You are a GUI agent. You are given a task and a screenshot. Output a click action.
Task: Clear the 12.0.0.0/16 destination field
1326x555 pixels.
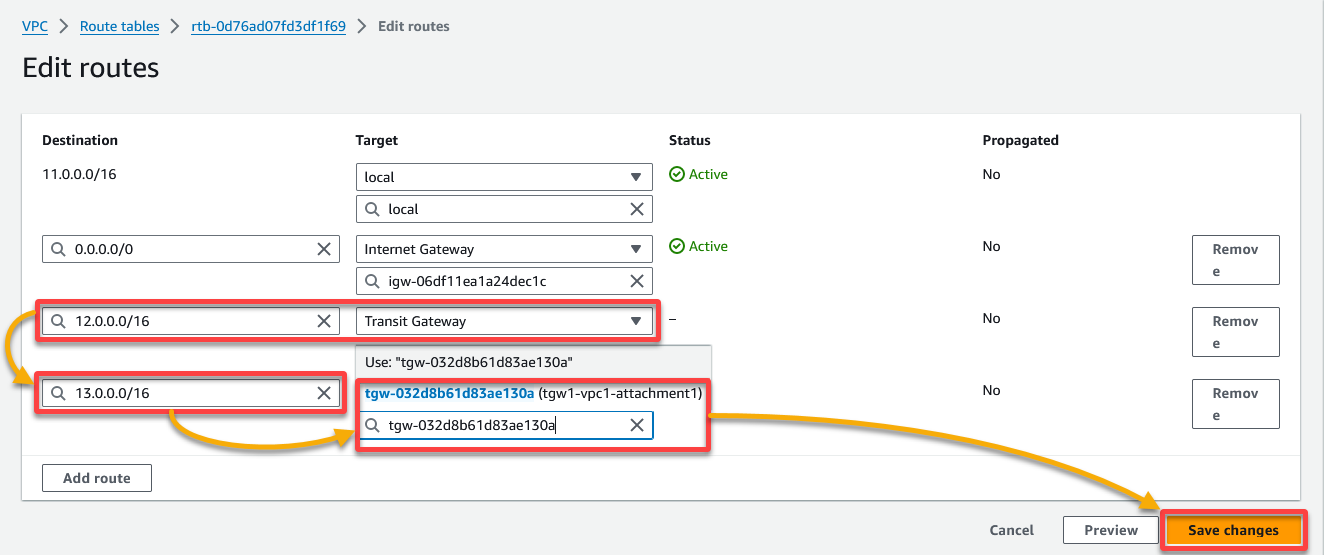click(x=324, y=321)
